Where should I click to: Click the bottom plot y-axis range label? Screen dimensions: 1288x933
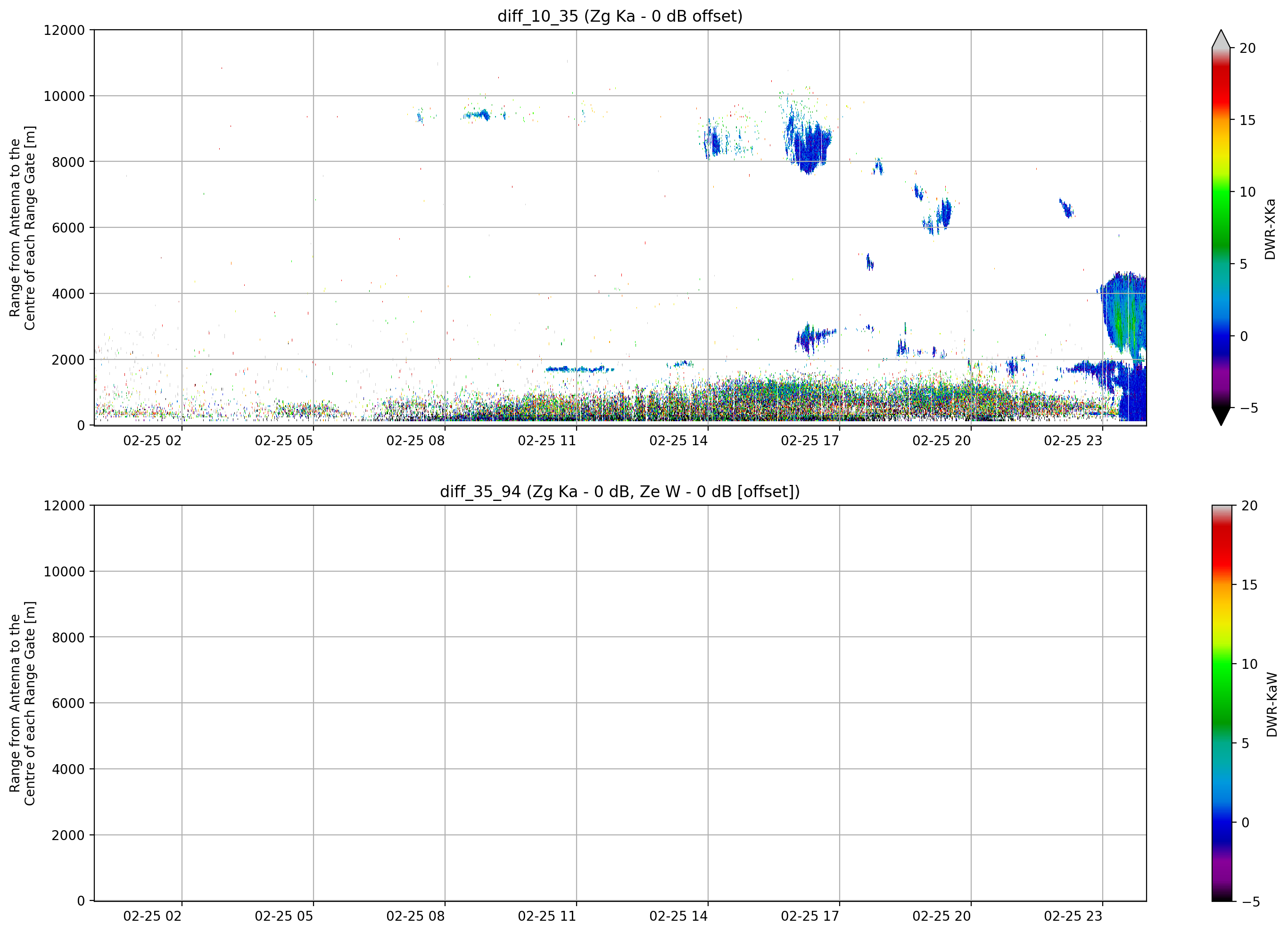(22, 703)
